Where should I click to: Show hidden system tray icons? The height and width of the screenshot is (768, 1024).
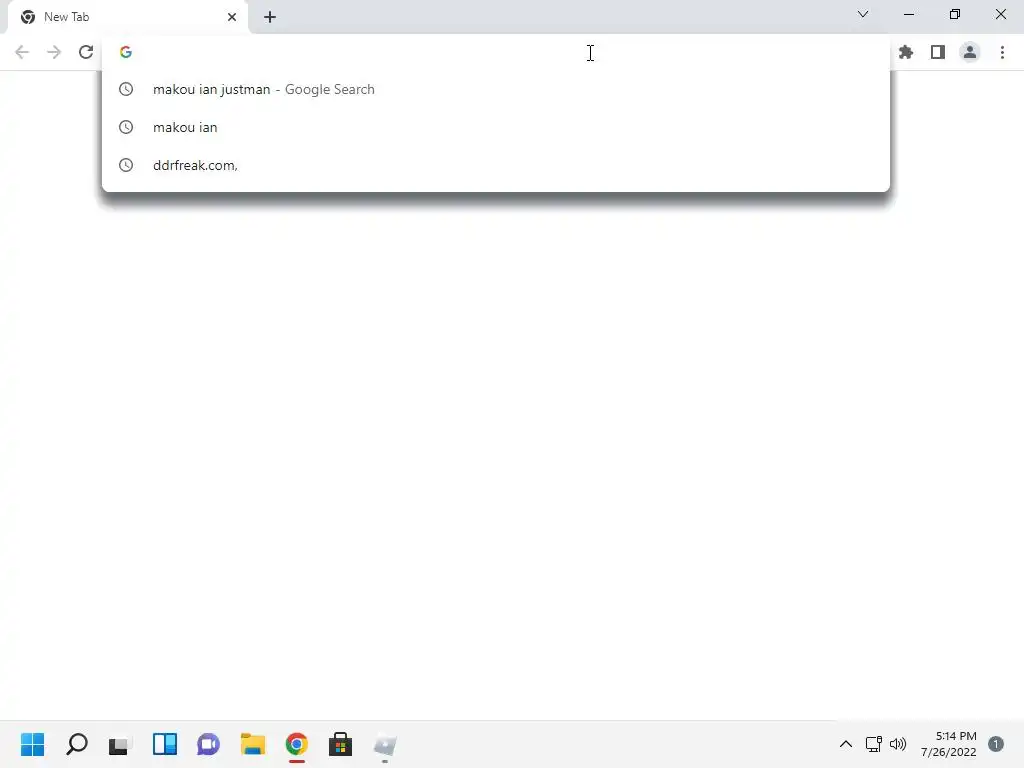pos(846,744)
